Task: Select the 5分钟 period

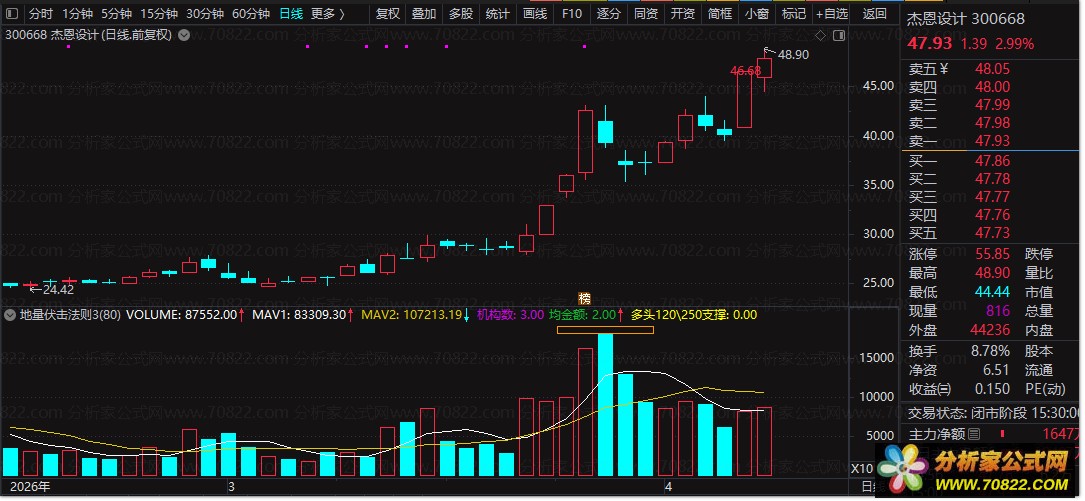Action: point(116,13)
